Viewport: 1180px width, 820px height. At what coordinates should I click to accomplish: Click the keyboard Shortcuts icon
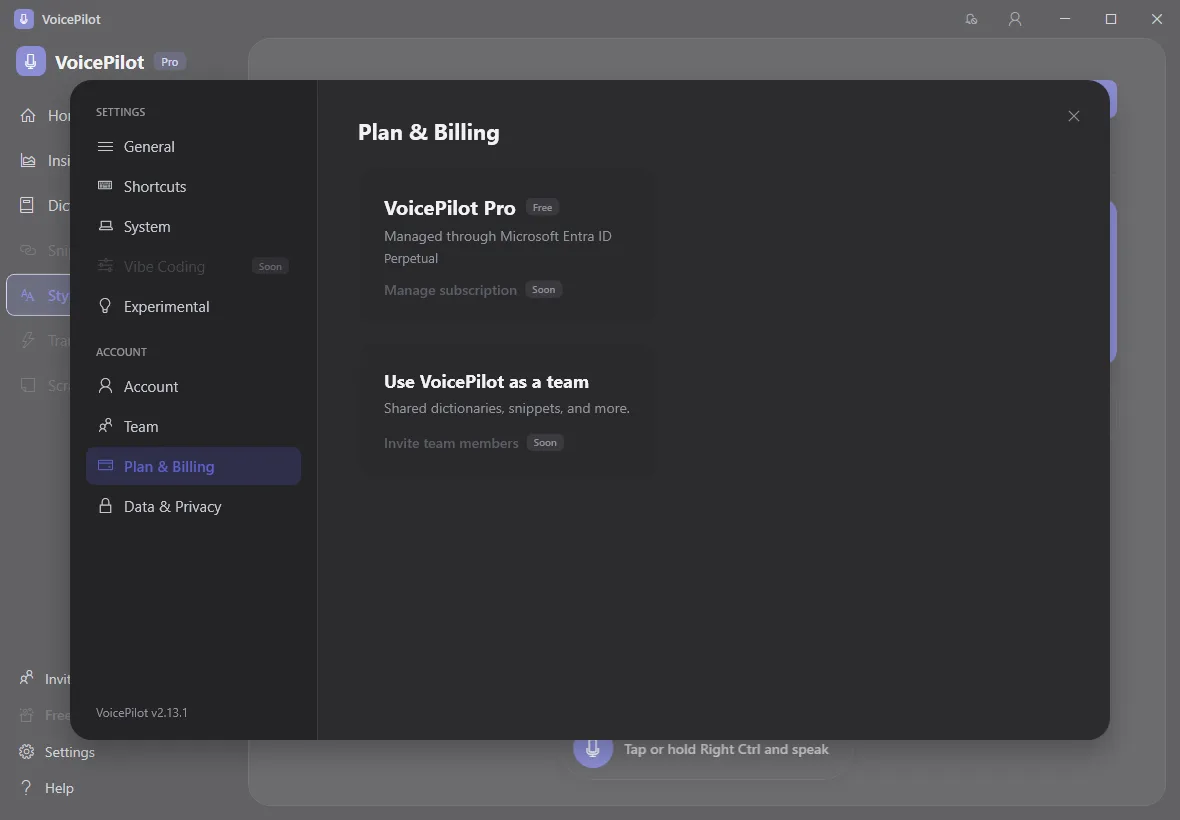105,186
